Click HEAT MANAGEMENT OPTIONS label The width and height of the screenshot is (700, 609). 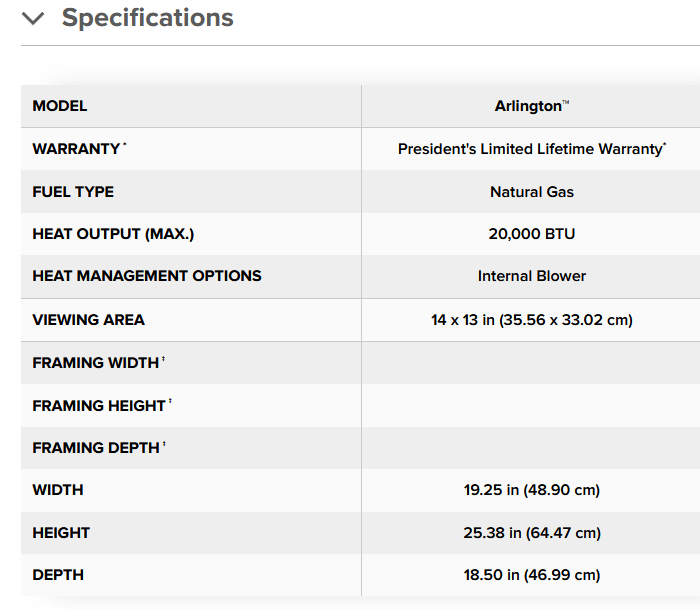coord(147,275)
